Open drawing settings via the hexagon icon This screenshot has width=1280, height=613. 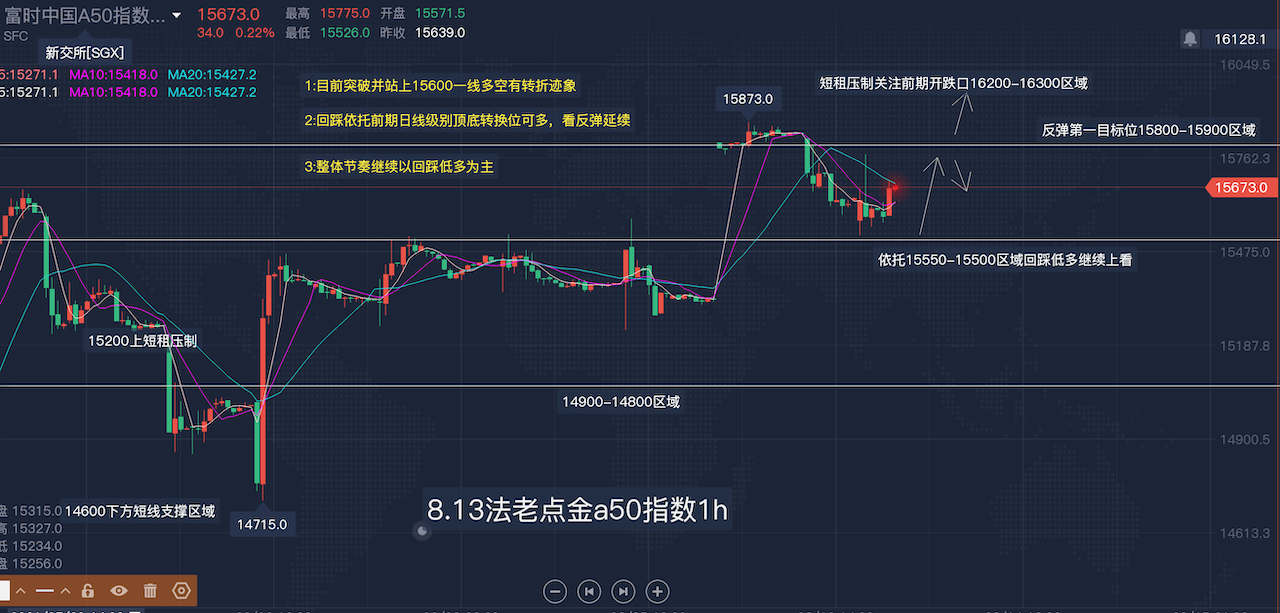(182, 590)
